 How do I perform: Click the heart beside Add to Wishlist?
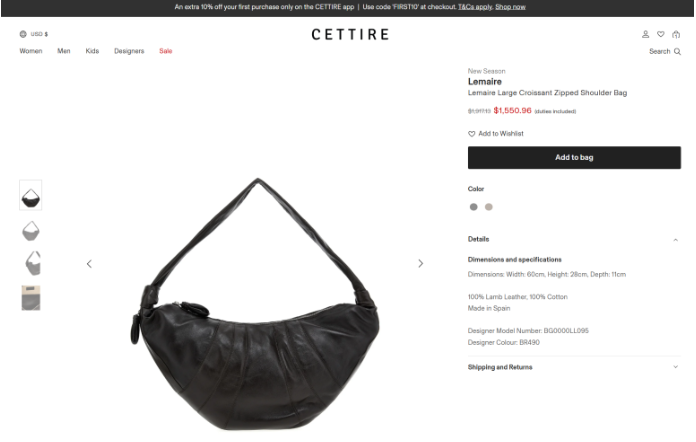pyautogui.click(x=471, y=134)
